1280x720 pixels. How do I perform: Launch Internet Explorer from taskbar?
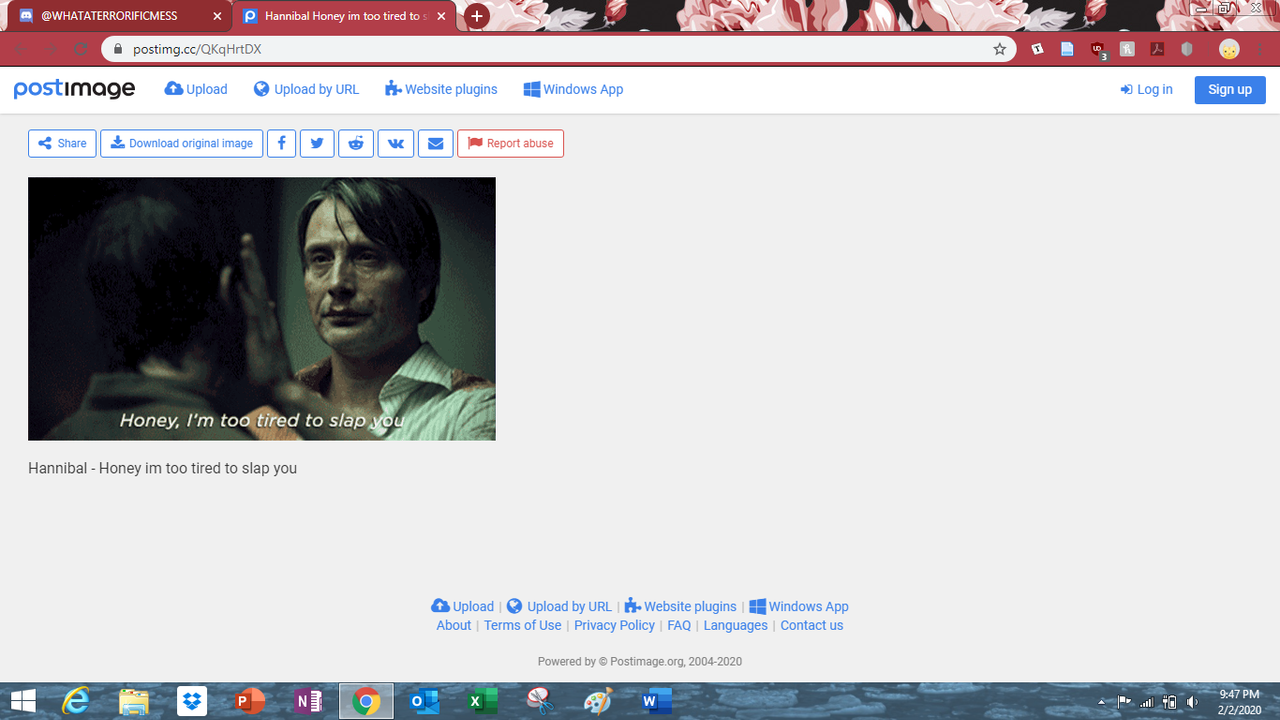76,702
